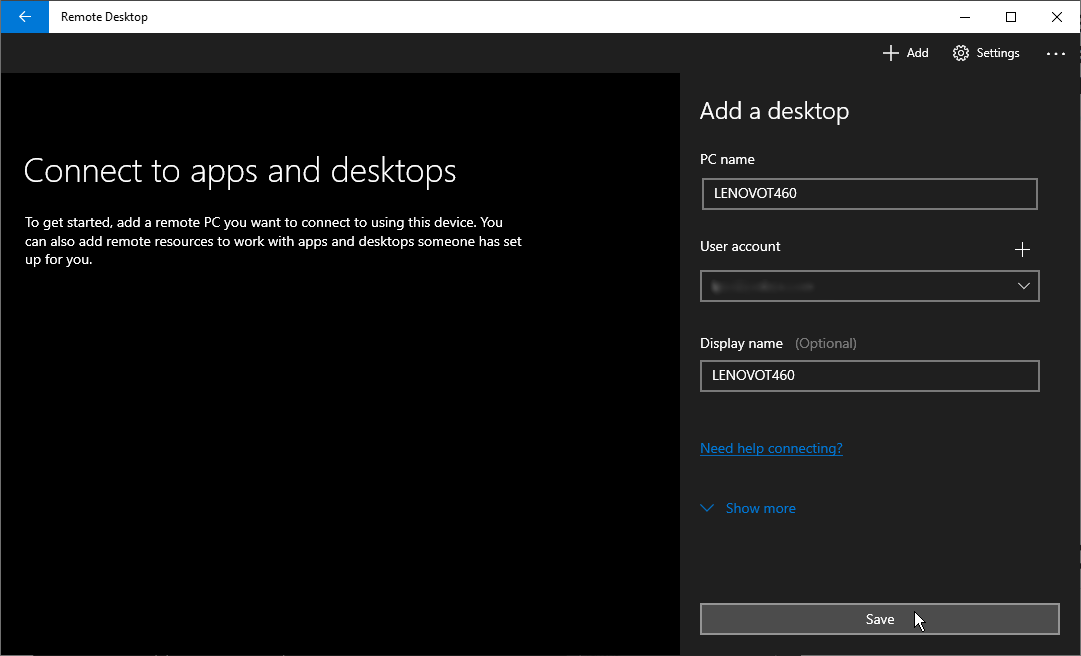Screen dimensions: 1081x656
Task: Go back using the blue arrow button
Action: (25, 17)
